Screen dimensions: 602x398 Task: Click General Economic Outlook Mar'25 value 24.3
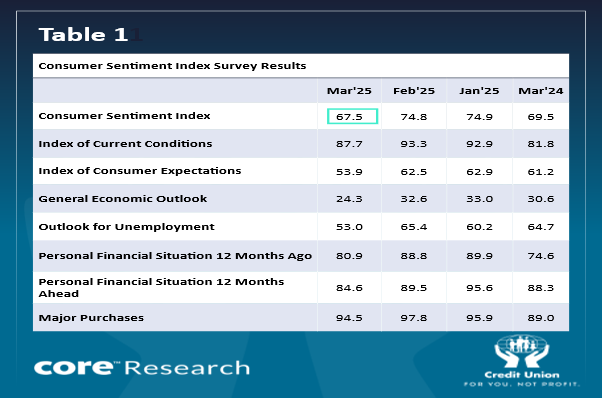pos(349,199)
